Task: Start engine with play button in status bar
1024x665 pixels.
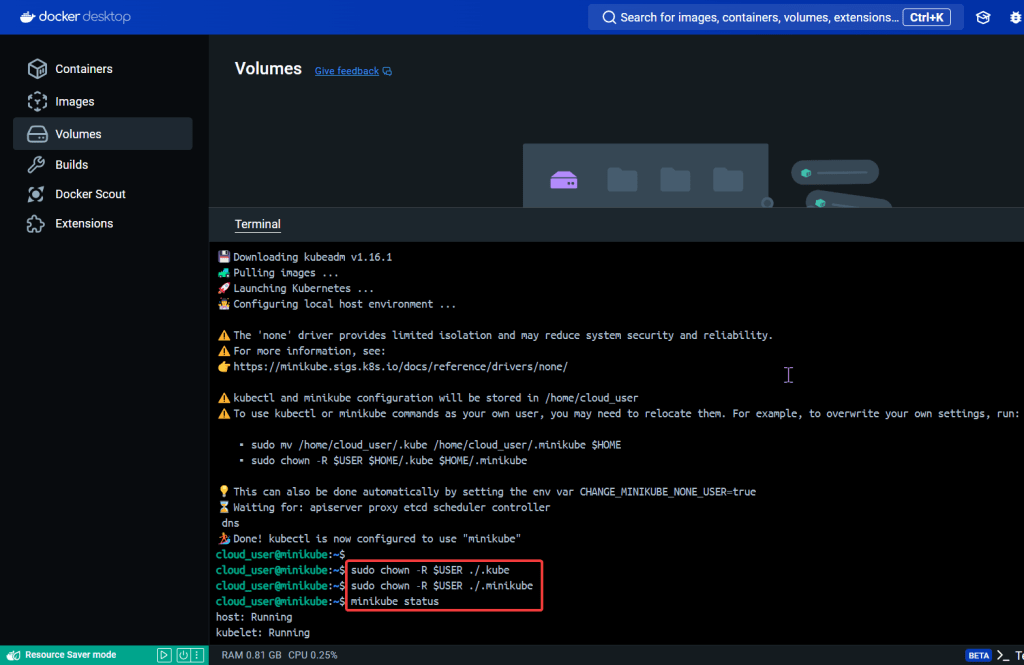Action: tap(164, 655)
